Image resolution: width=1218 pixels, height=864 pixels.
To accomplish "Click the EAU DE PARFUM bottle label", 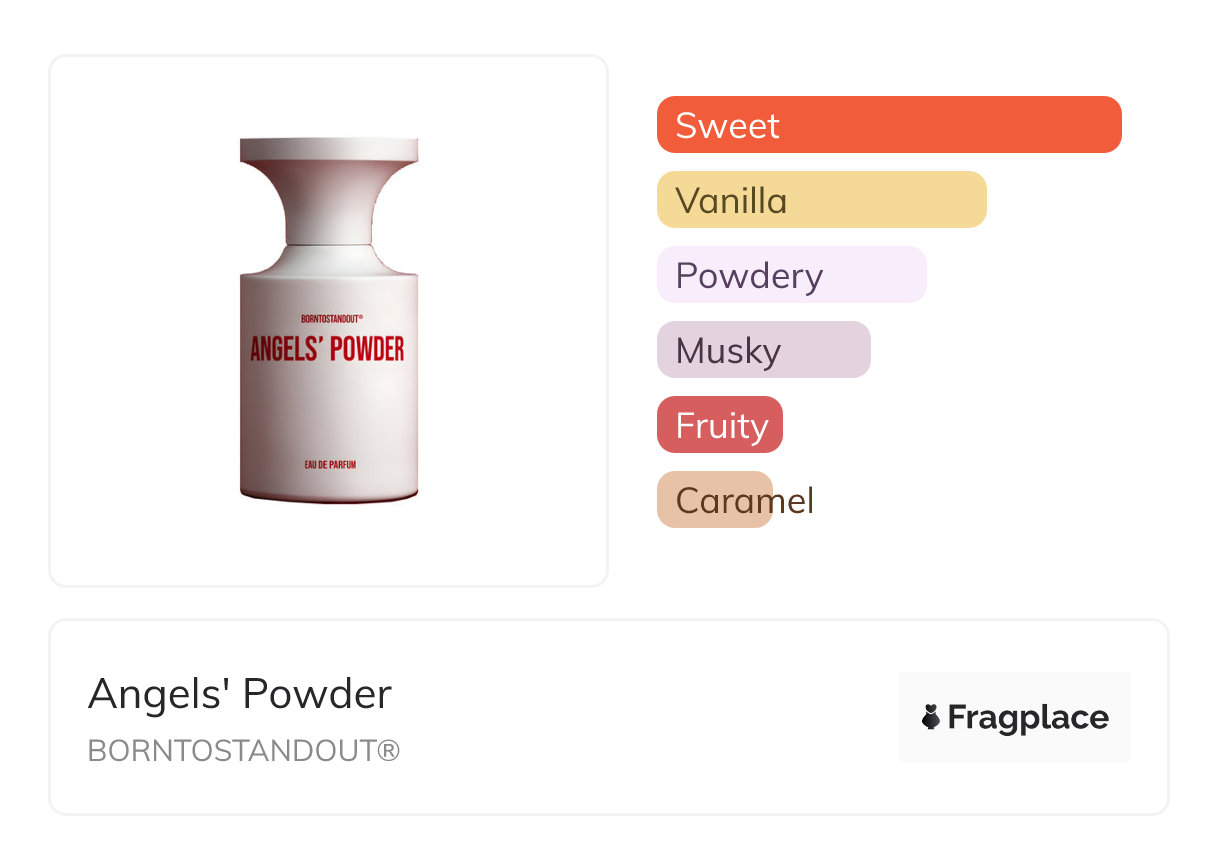I will [330, 465].
